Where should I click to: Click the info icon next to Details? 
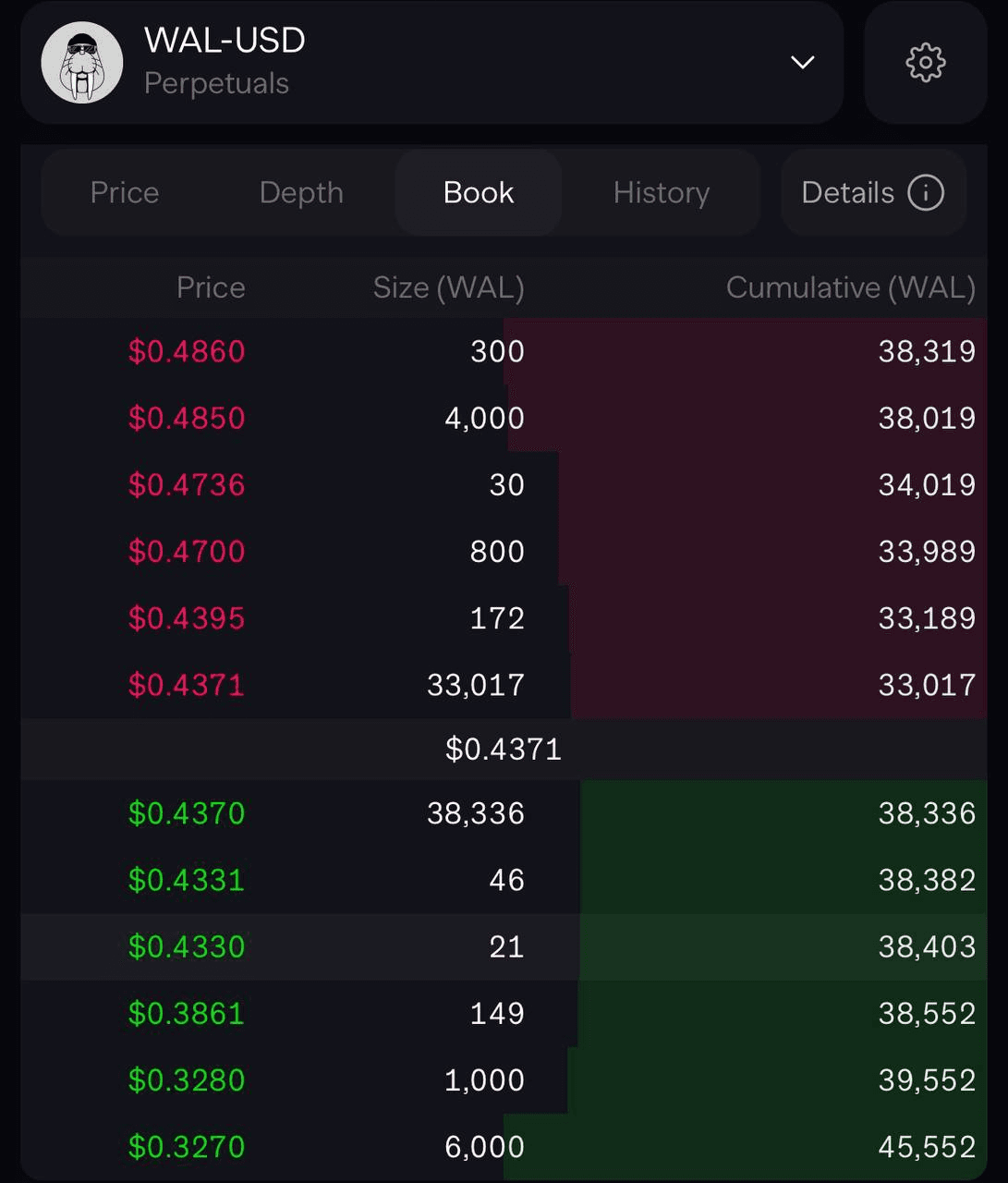tap(926, 193)
